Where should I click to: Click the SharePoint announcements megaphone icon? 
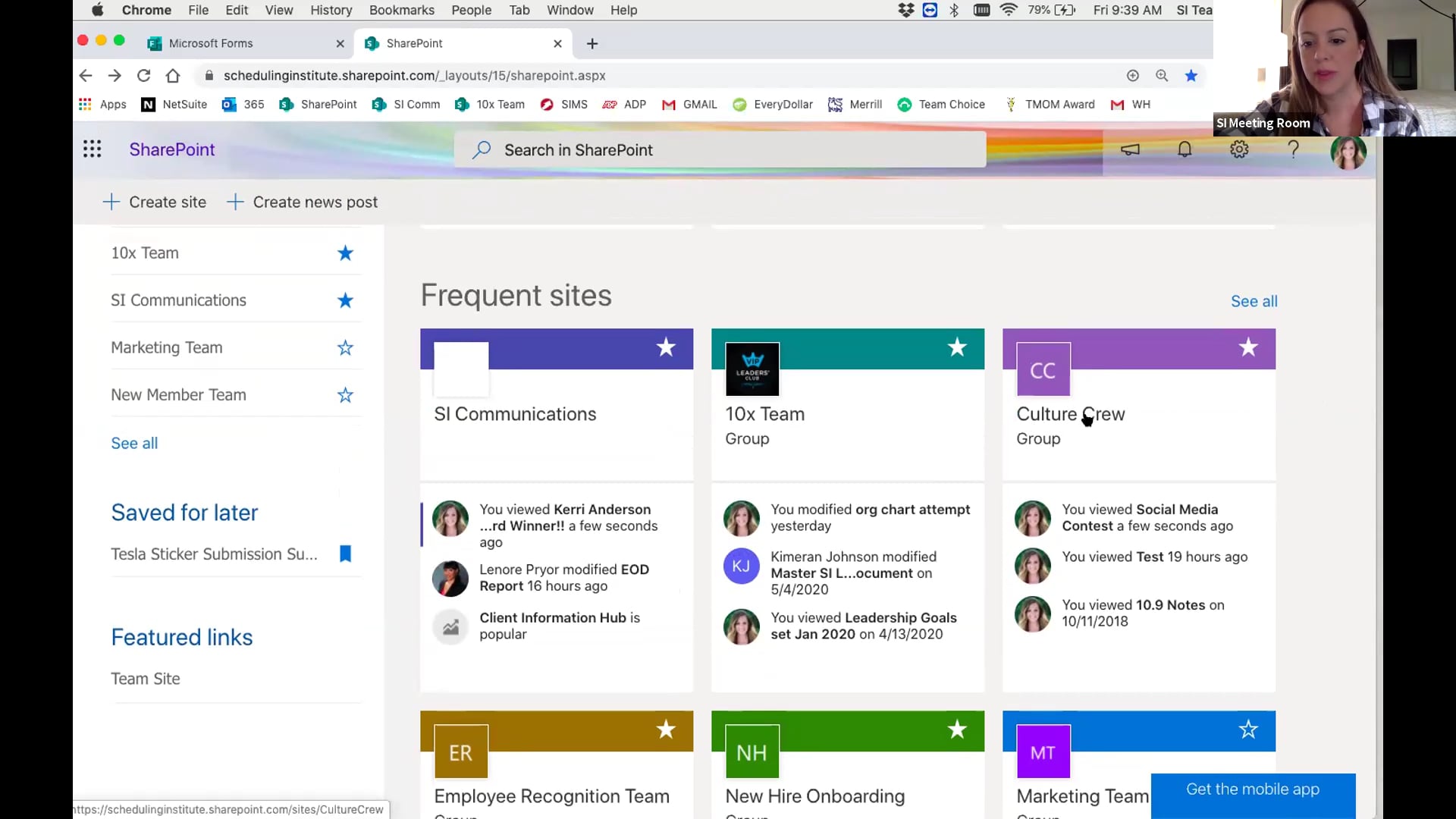point(1129,149)
